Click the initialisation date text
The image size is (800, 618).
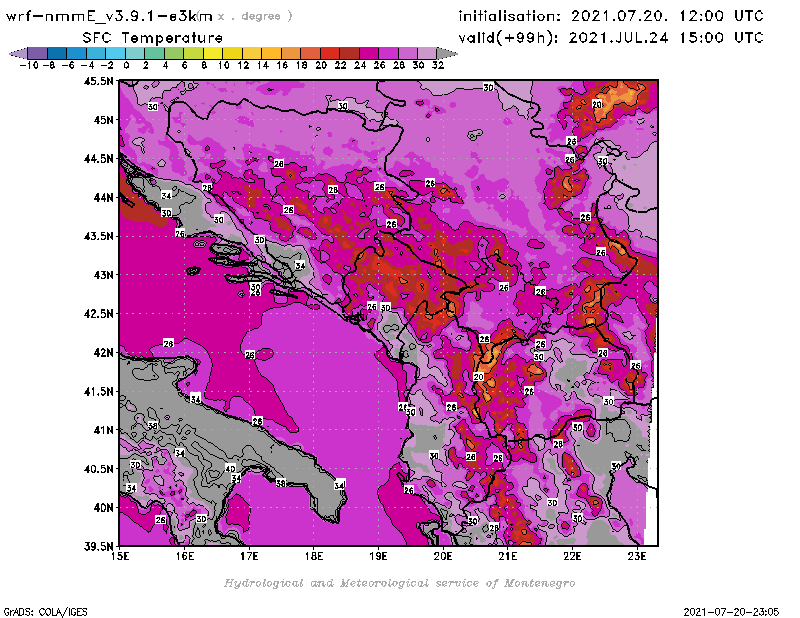tap(611, 17)
